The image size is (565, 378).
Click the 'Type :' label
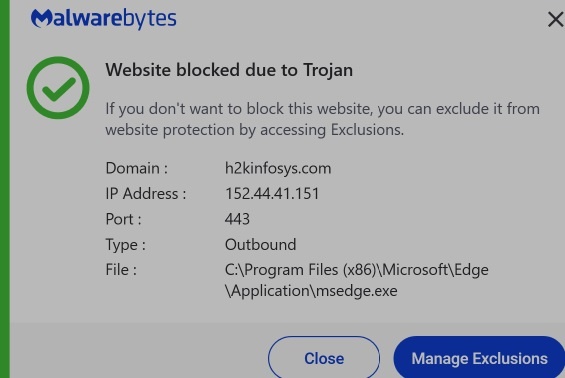(x=125, y=245)
